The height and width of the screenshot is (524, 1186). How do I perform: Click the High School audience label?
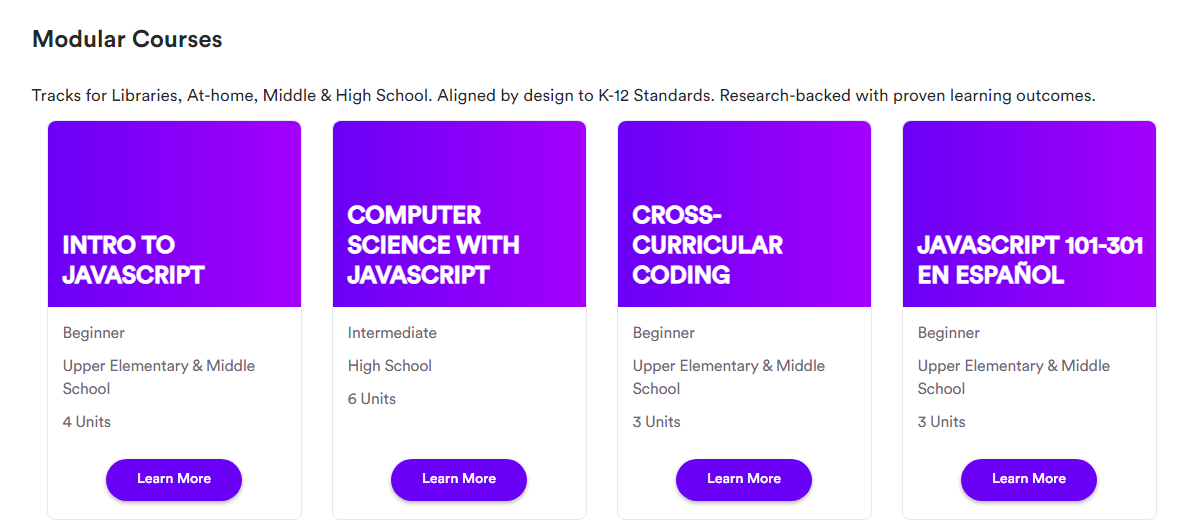tap(390, 366)
